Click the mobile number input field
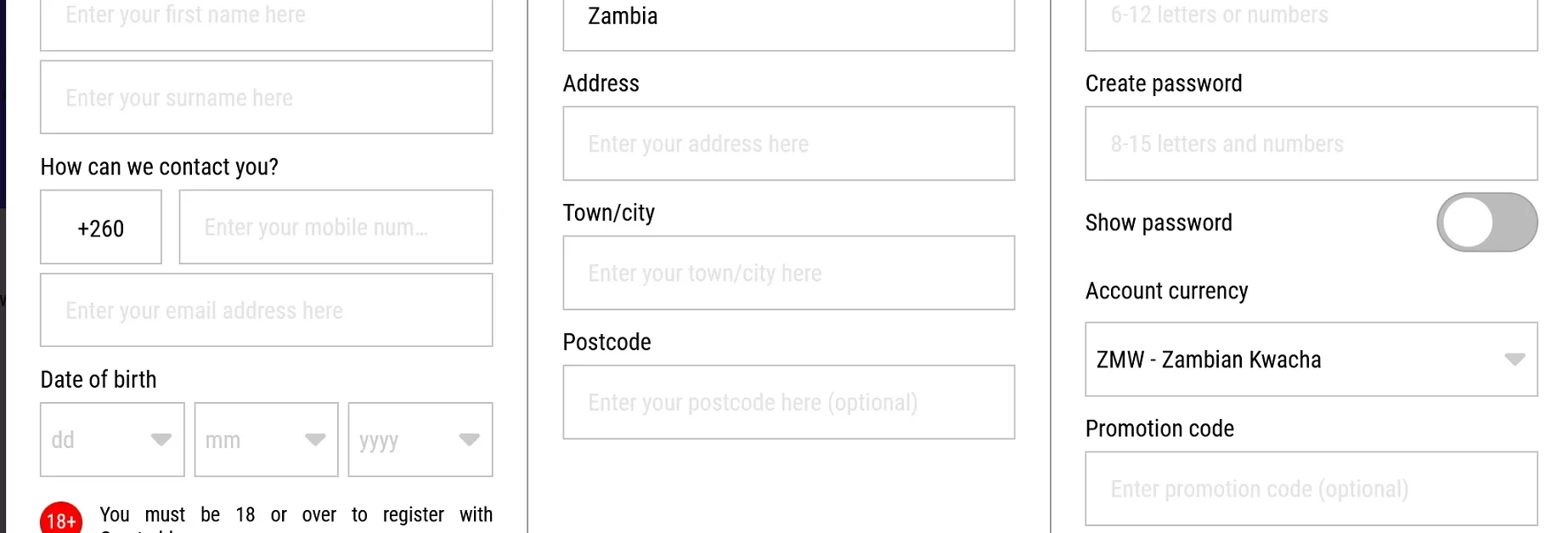Viewport: 1568px width, 533px height. point(336,227)
